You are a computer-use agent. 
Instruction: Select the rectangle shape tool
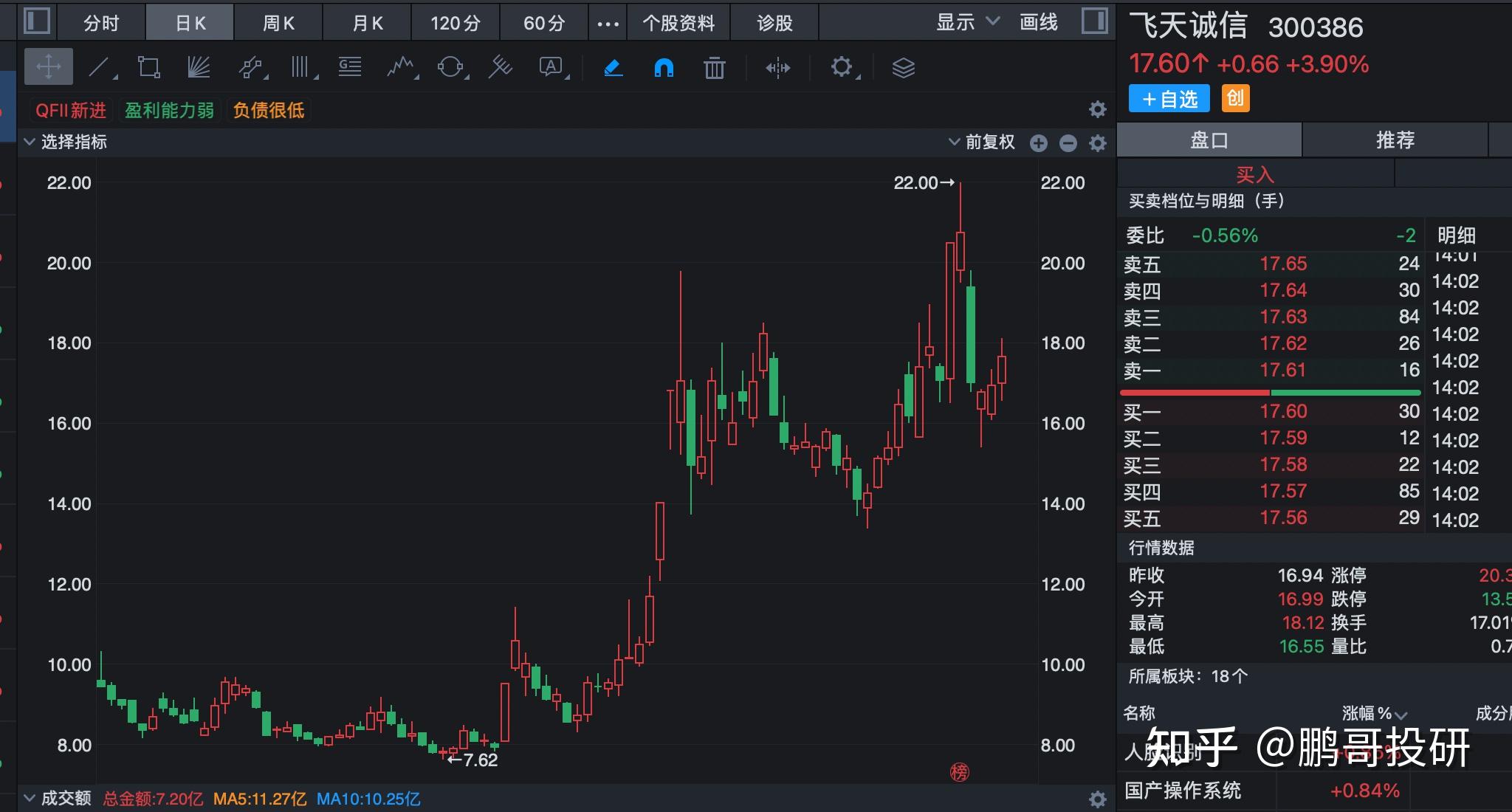click(x=149, y=68)
